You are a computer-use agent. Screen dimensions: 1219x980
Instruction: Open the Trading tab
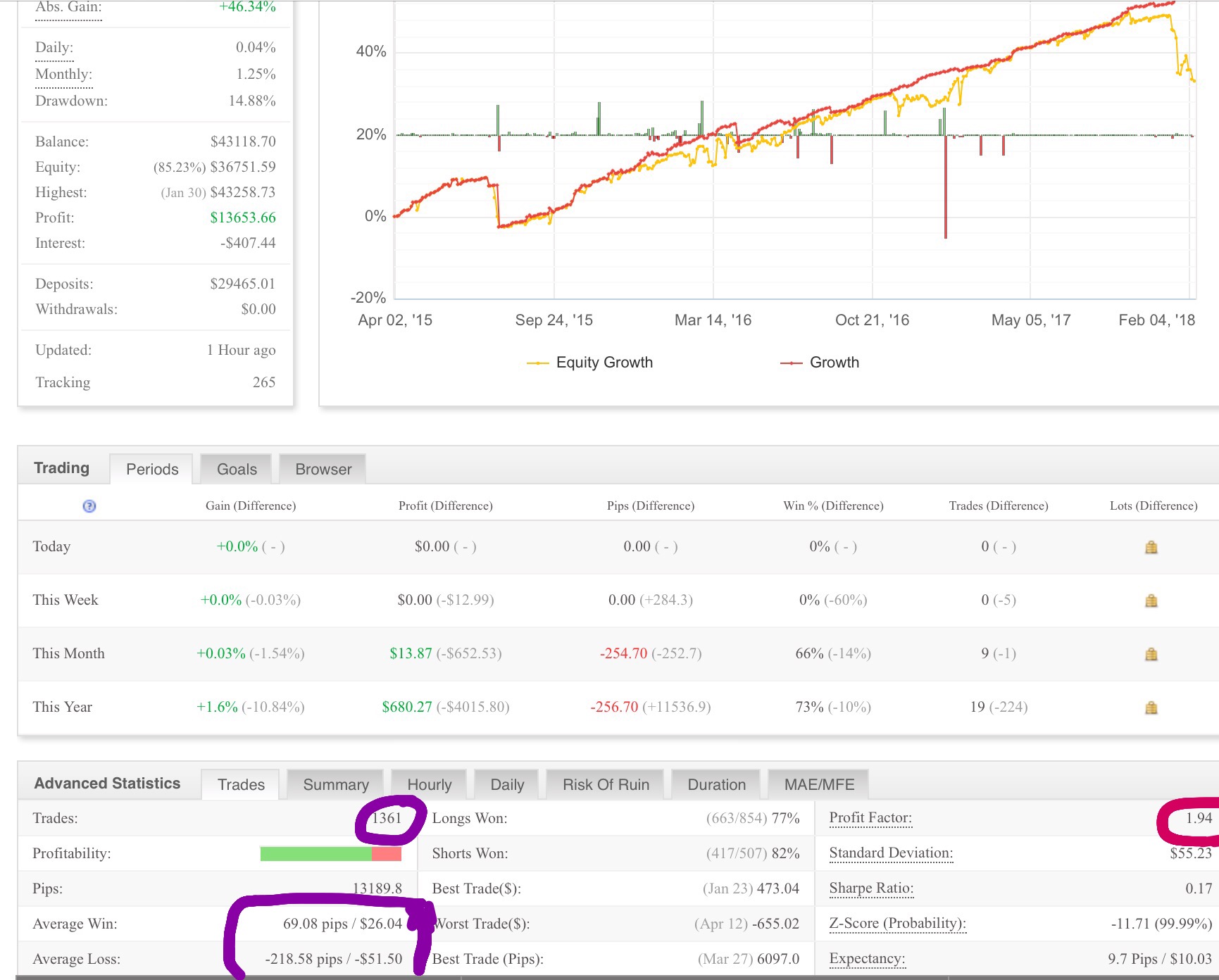(x=62, y=468)
